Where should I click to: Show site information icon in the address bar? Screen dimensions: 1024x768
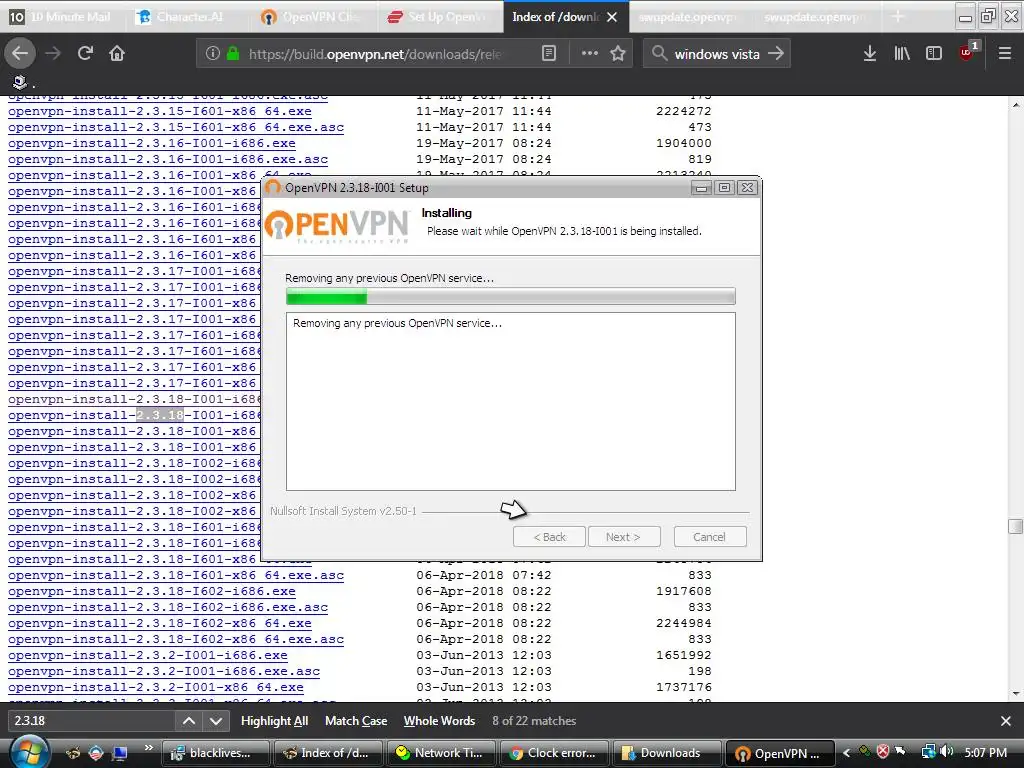212,53
